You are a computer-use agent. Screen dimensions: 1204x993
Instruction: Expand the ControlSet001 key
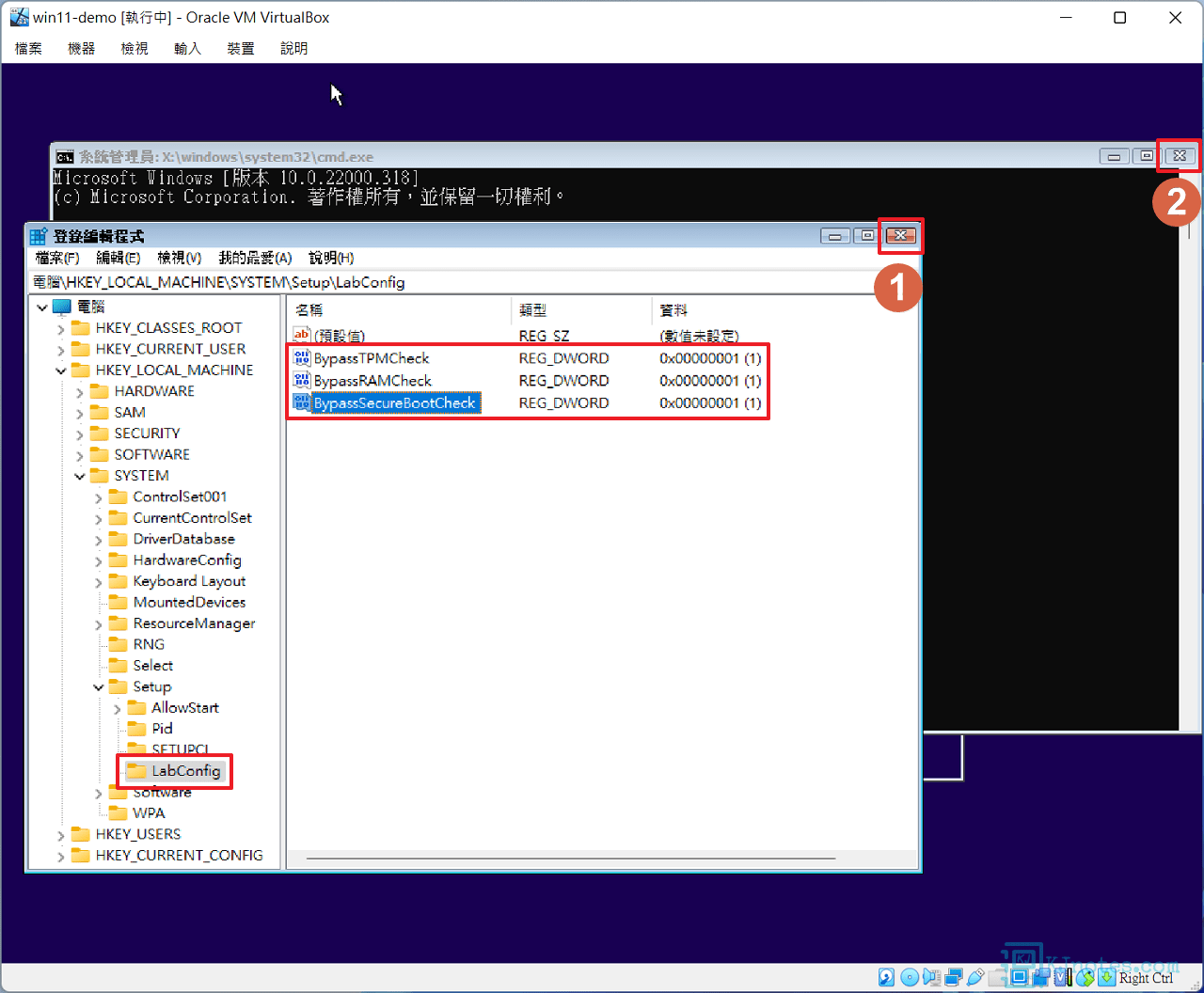tap(99, 496)
